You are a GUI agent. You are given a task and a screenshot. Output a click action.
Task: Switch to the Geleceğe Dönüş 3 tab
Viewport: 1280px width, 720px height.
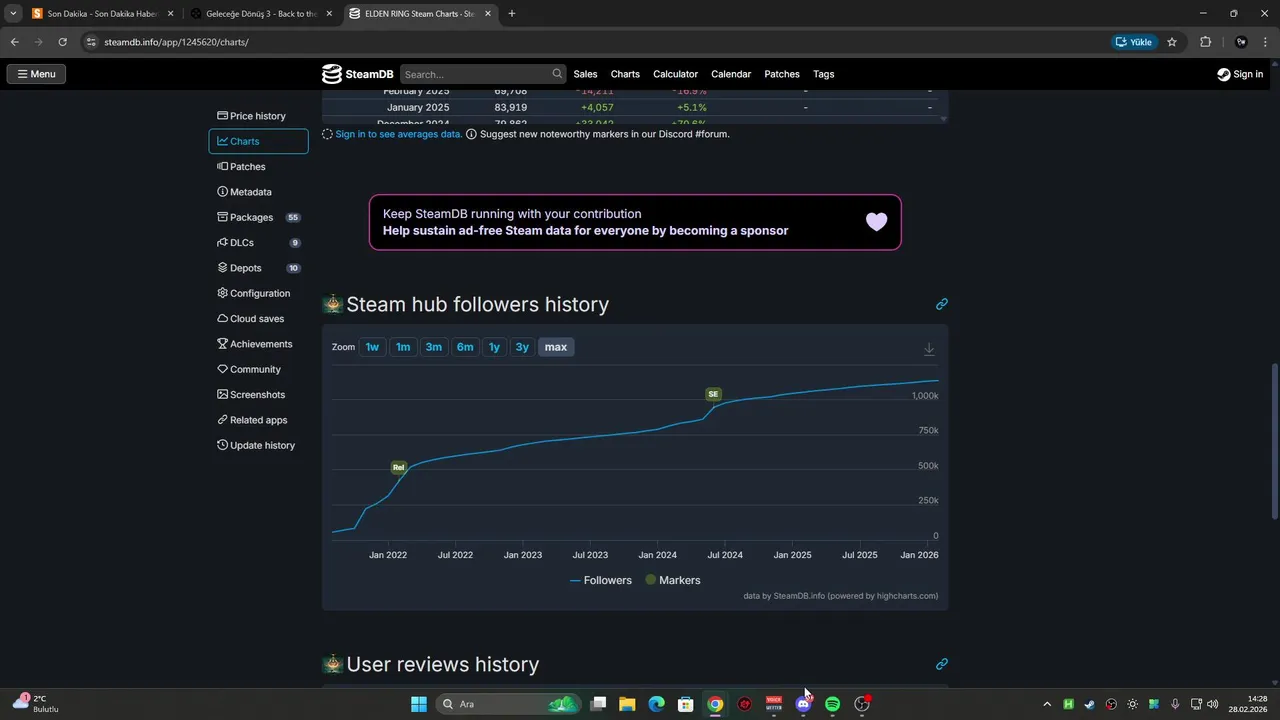point(261,14)
